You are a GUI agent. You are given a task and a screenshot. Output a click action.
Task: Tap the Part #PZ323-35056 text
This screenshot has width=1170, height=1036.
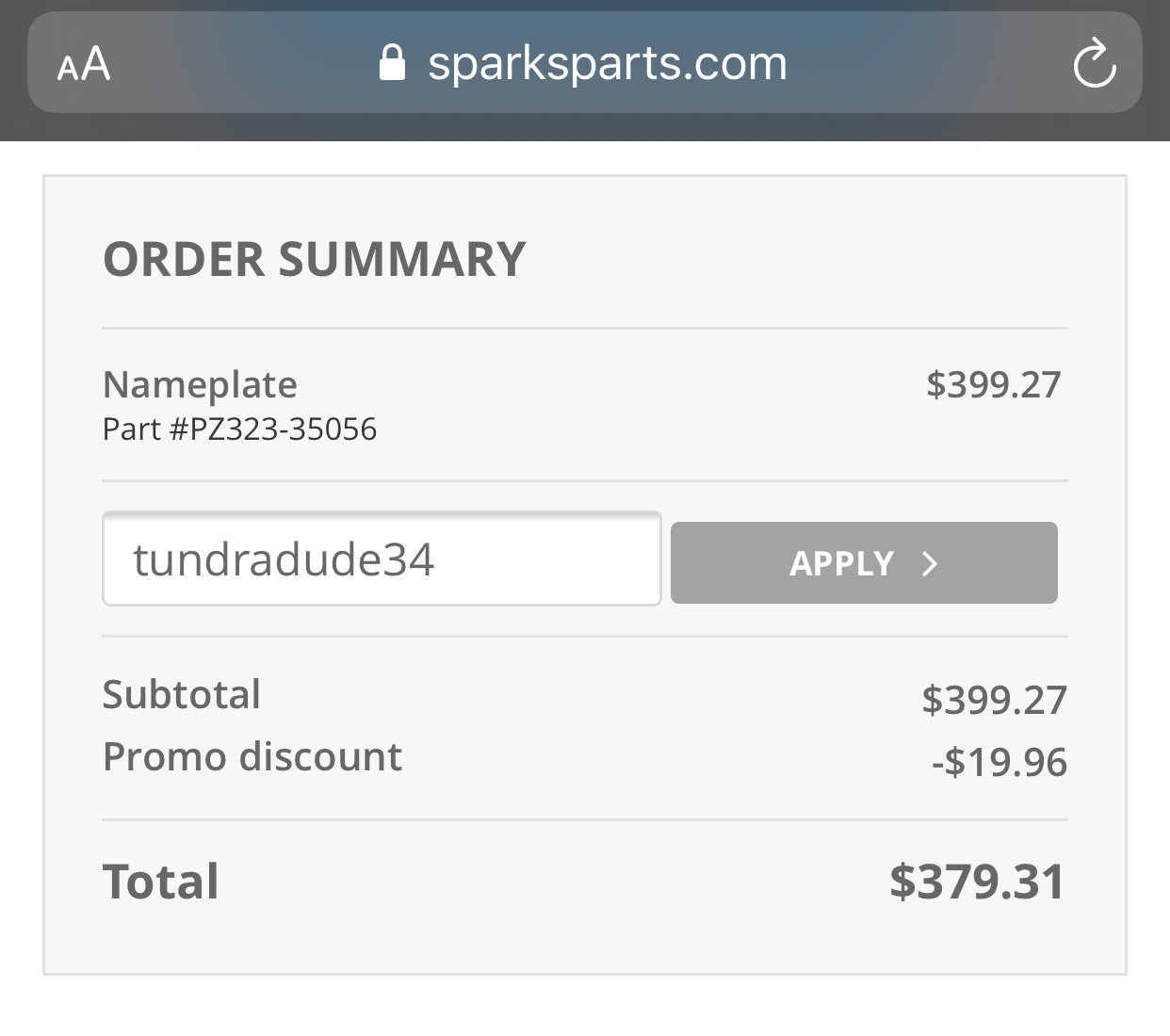pos(239,429)
